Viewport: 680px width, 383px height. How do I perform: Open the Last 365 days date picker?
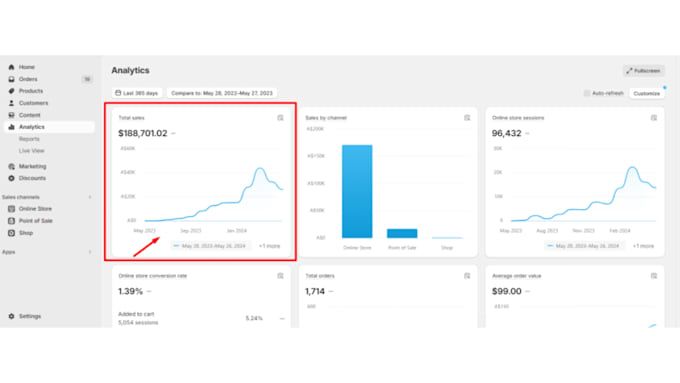(x=137, y=93)
